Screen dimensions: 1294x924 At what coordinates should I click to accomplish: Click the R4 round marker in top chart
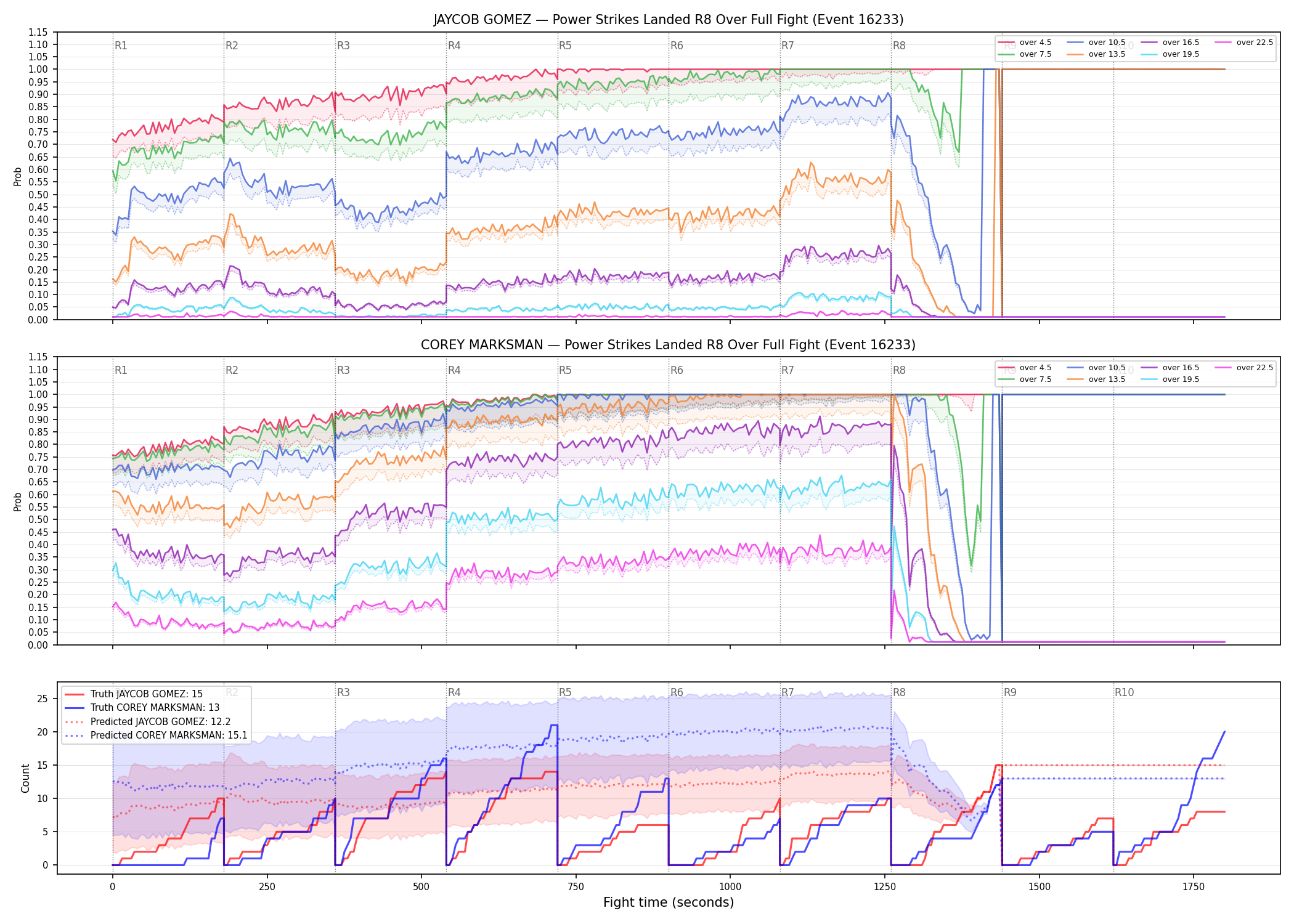coord(454,46)
